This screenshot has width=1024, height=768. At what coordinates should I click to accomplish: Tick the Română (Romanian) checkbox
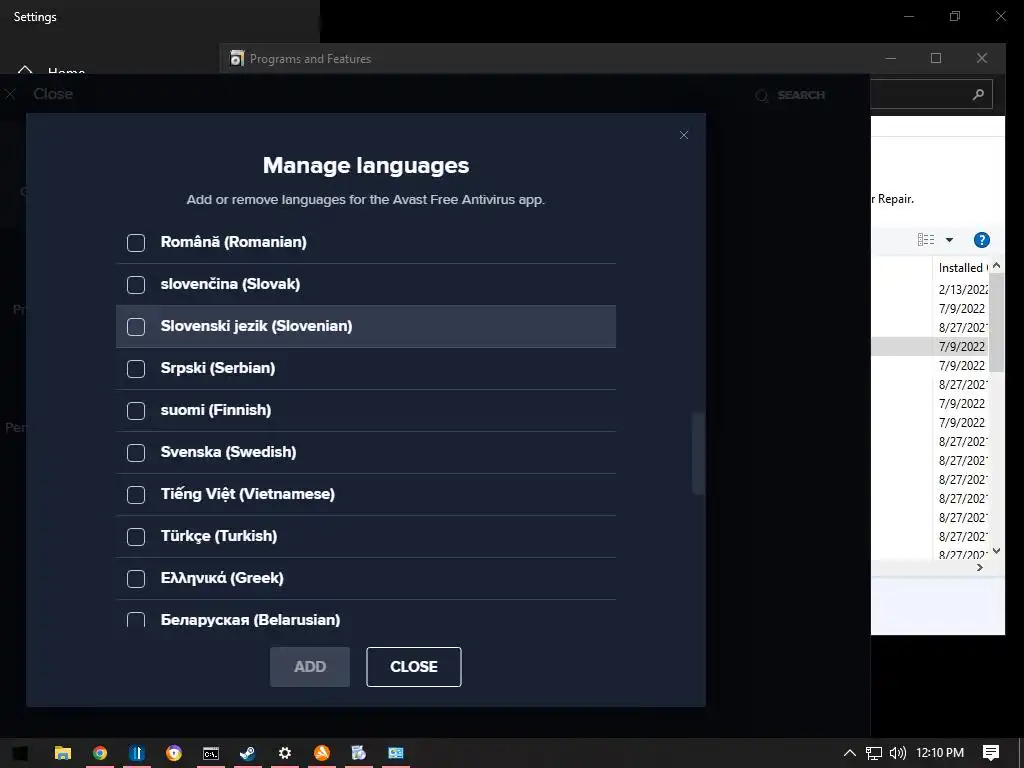[x=136, y=243]
